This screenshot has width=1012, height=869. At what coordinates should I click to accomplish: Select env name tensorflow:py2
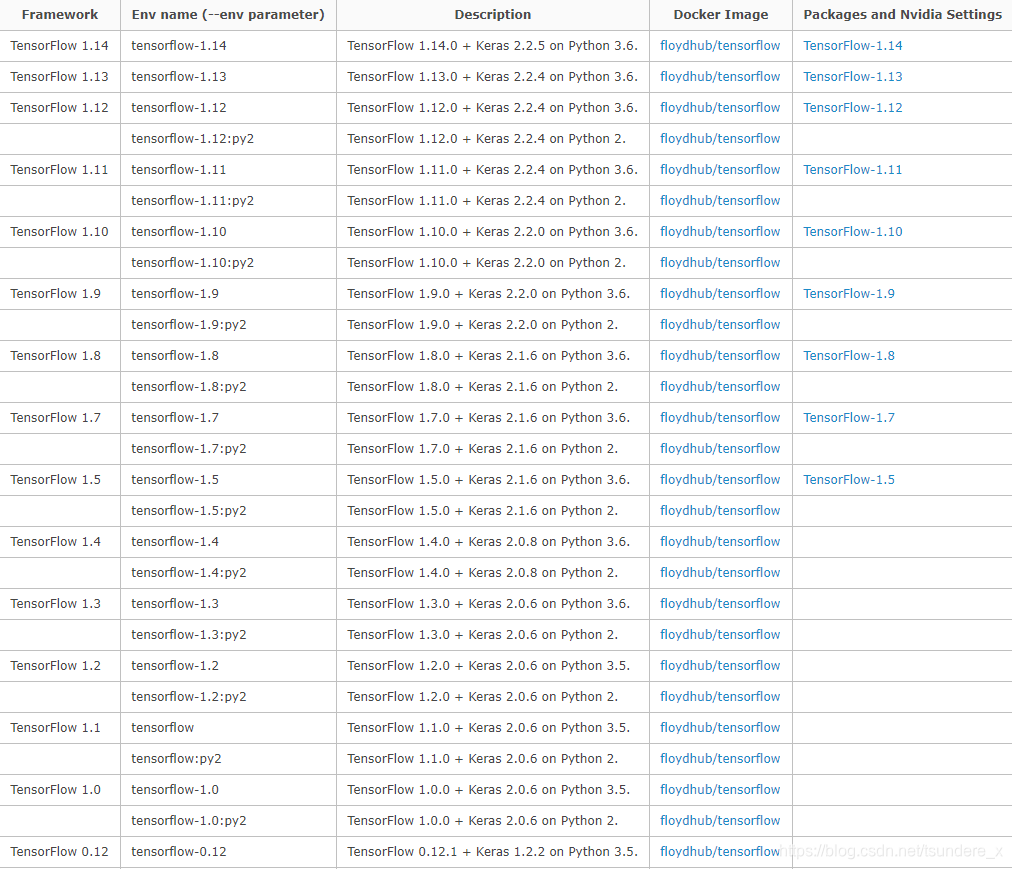click(x=176, y=759)
